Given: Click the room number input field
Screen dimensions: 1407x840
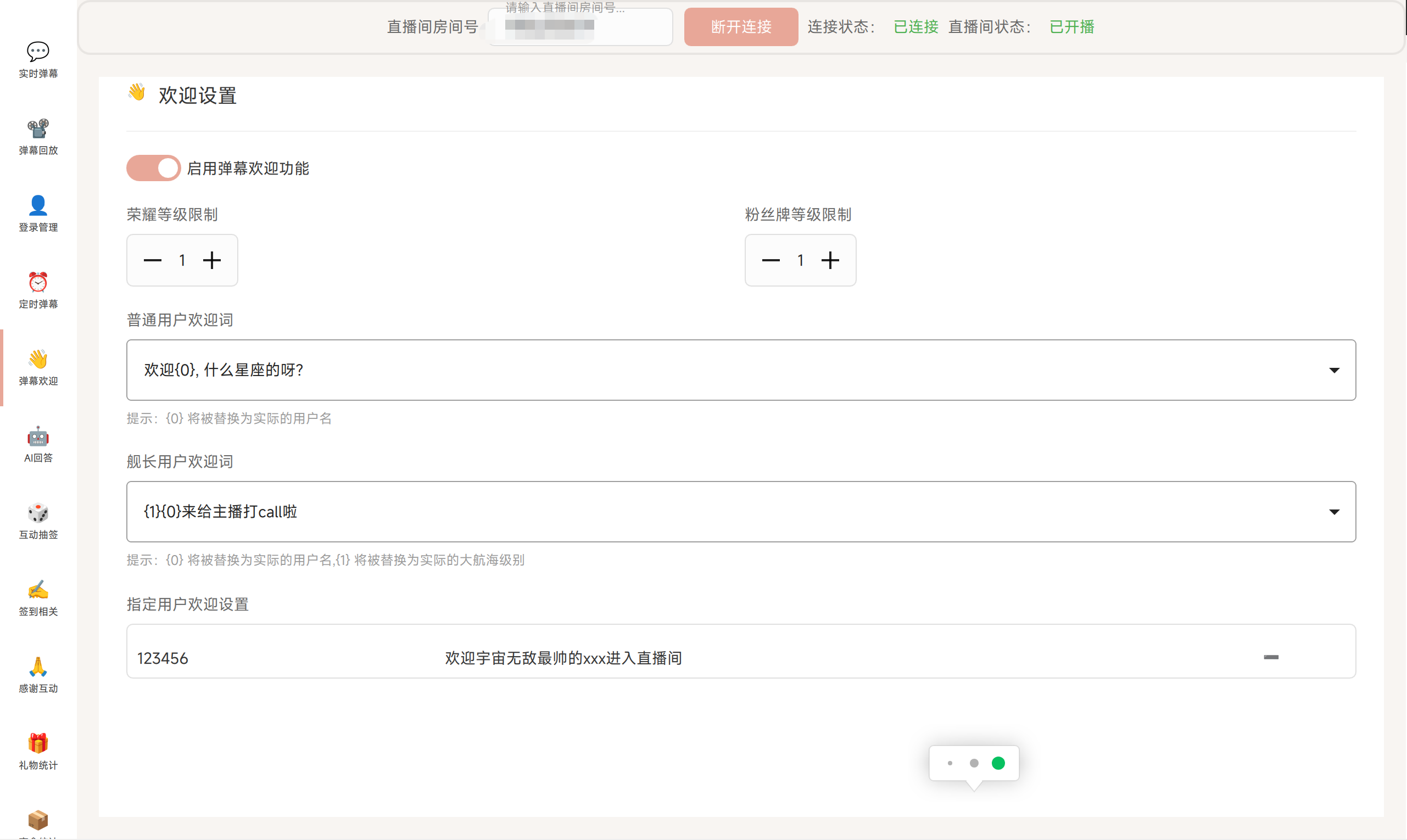Looking at the screenshot, I should click(x=579, y=26).
